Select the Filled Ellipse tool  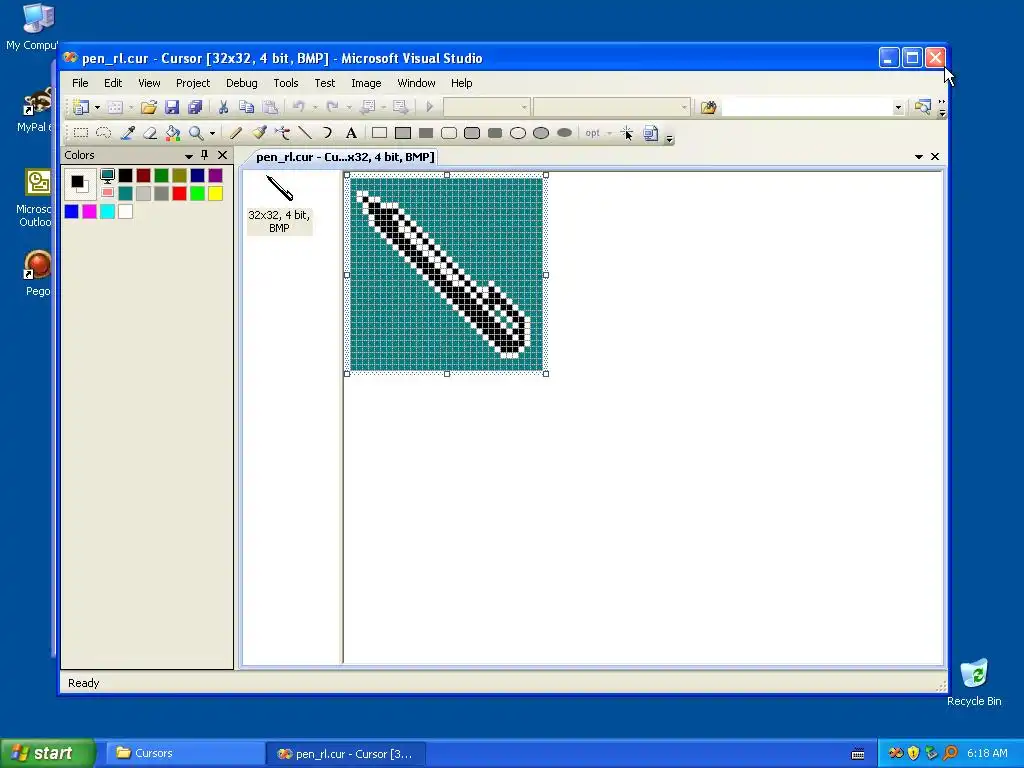click(x=564, y=133)
